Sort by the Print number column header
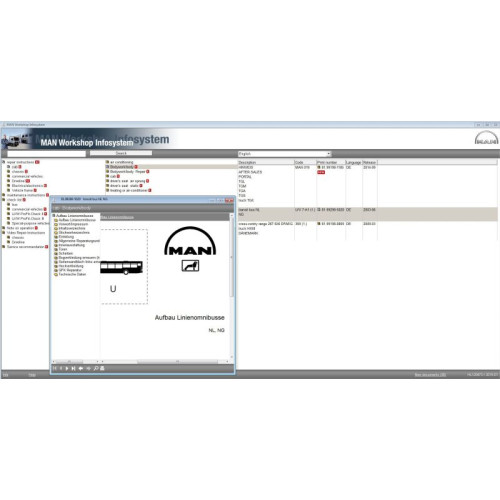 [x=331, y=162]
